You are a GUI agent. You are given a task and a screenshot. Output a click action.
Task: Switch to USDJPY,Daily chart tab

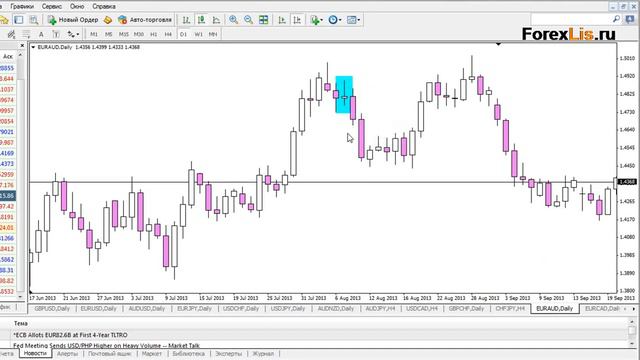(288, 309)
